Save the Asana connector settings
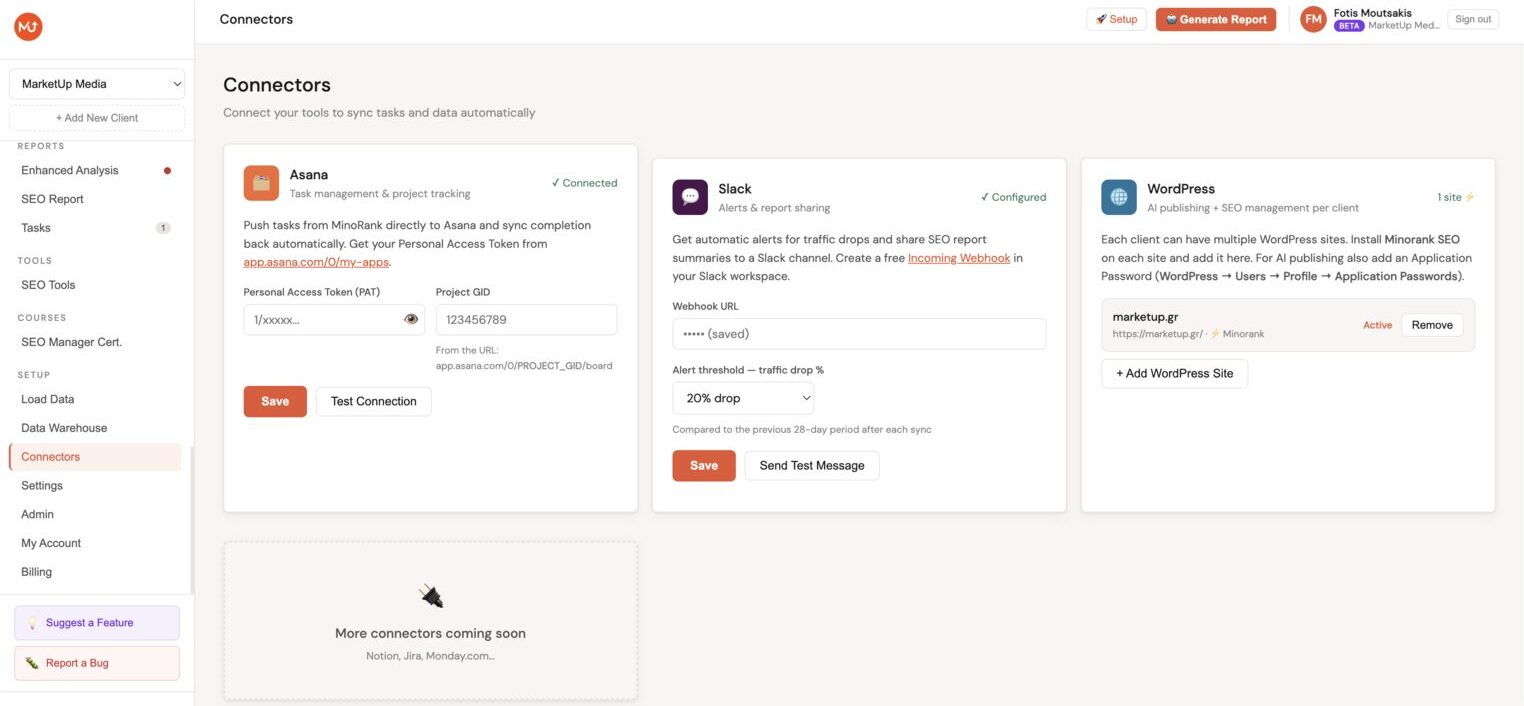 (x=275, y=401)
